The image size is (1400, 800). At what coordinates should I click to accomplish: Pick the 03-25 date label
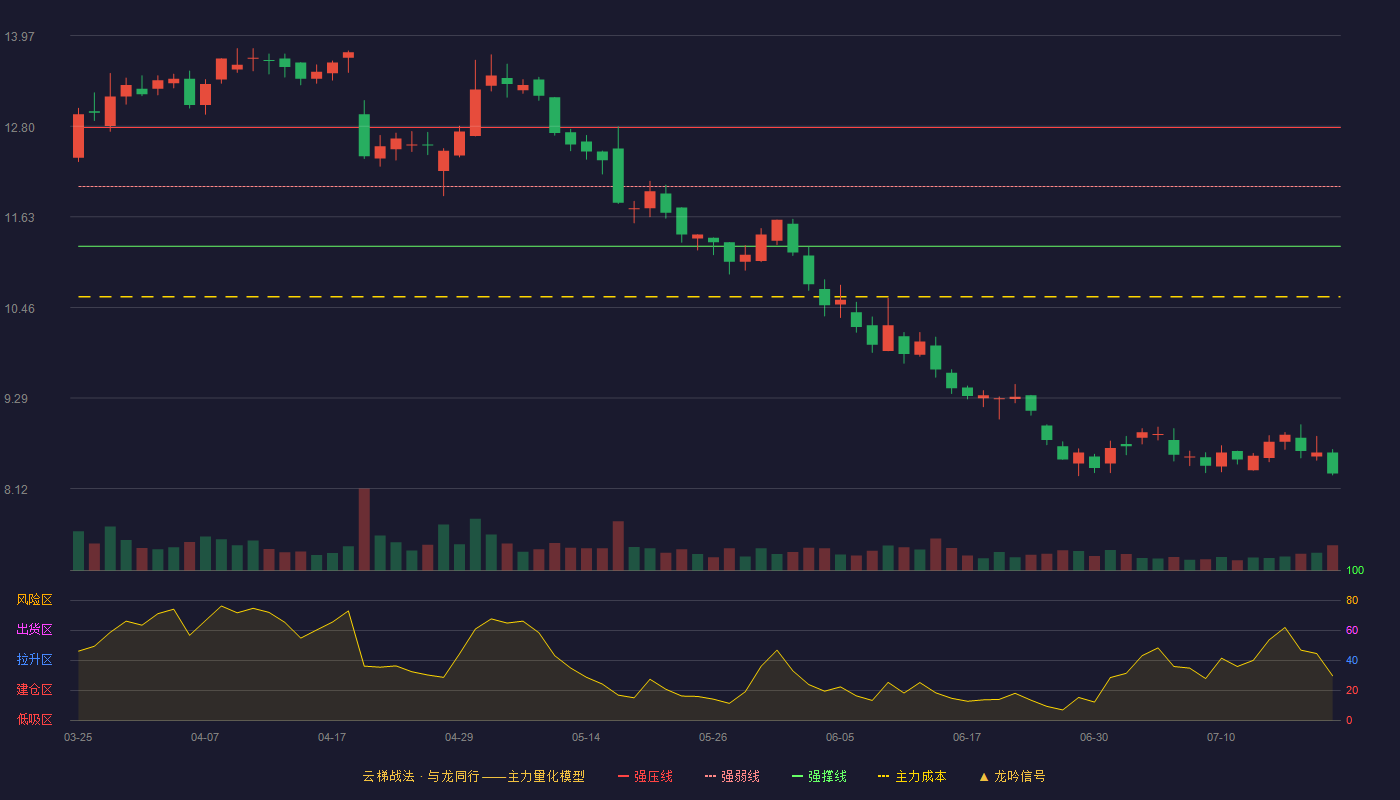(x=78, y=737)
